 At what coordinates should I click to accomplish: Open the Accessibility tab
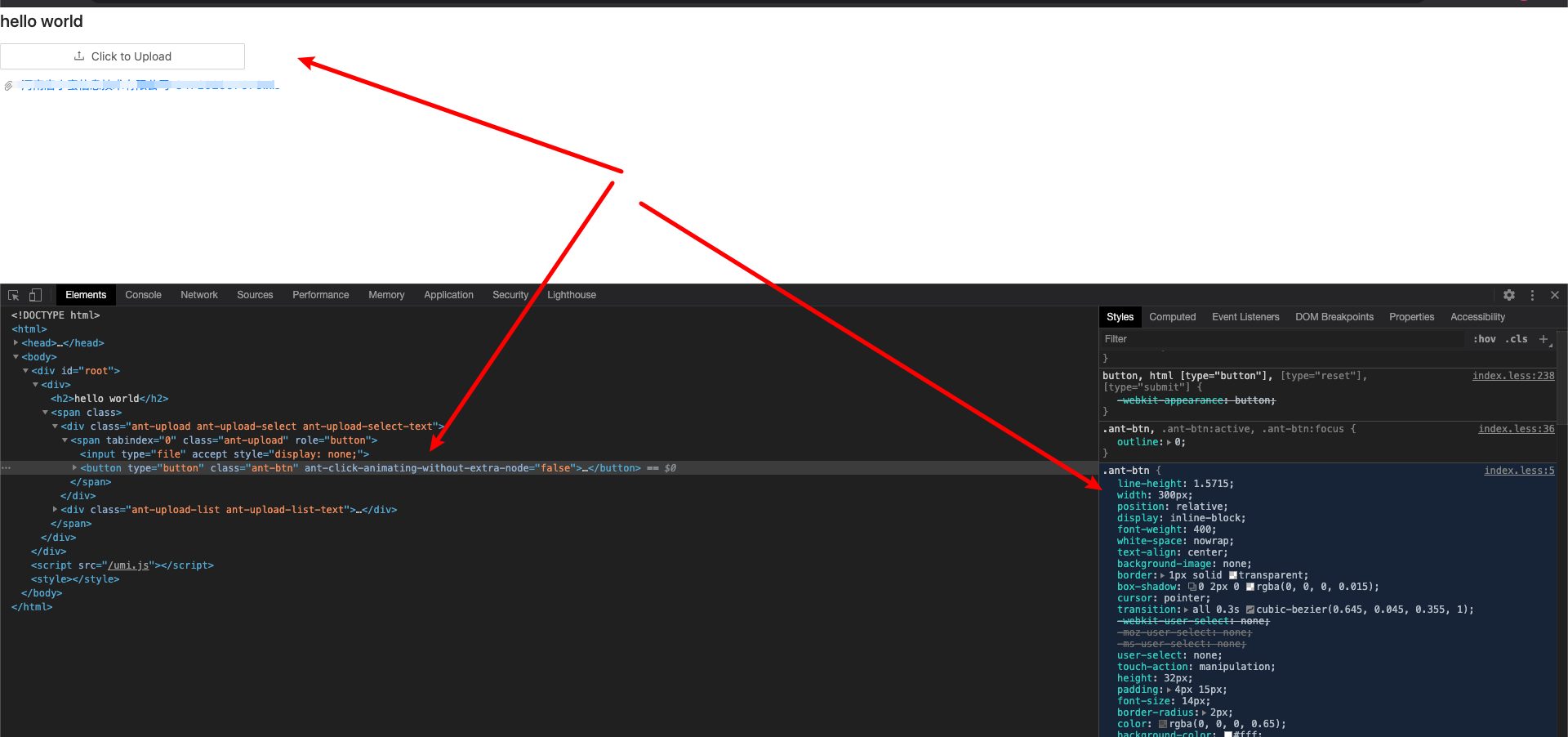tap(1477, 317)
